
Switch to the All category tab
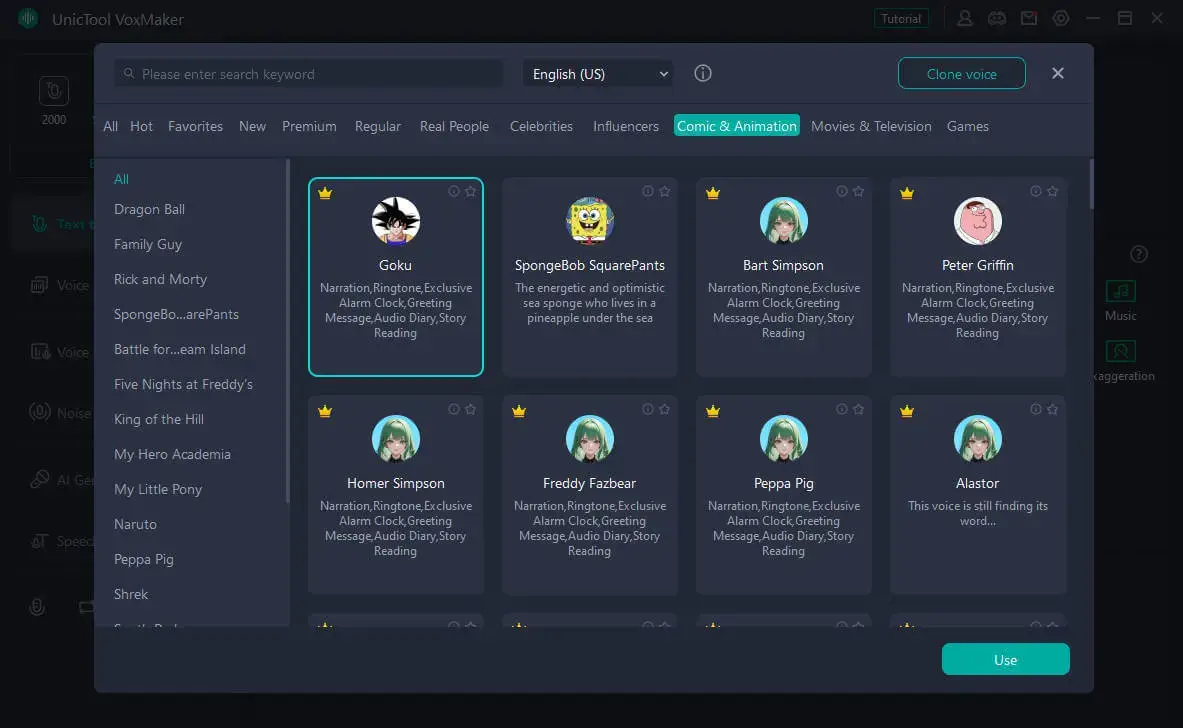[110, 126]
